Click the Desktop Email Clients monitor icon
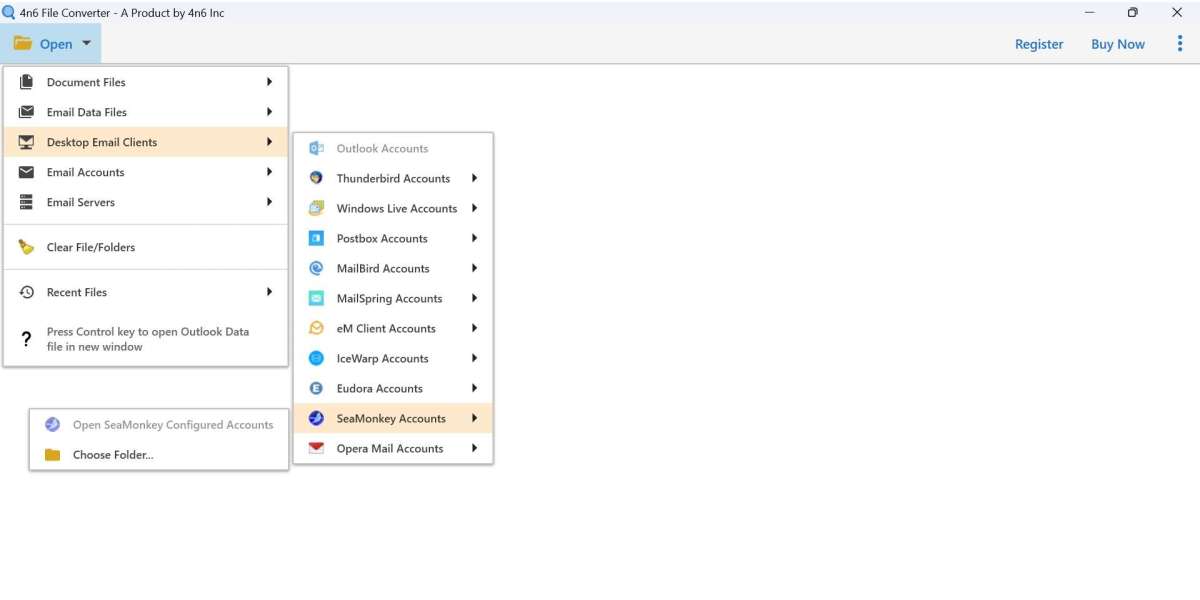This screenshot has height=600, width=1200. [x=26, y=142]
